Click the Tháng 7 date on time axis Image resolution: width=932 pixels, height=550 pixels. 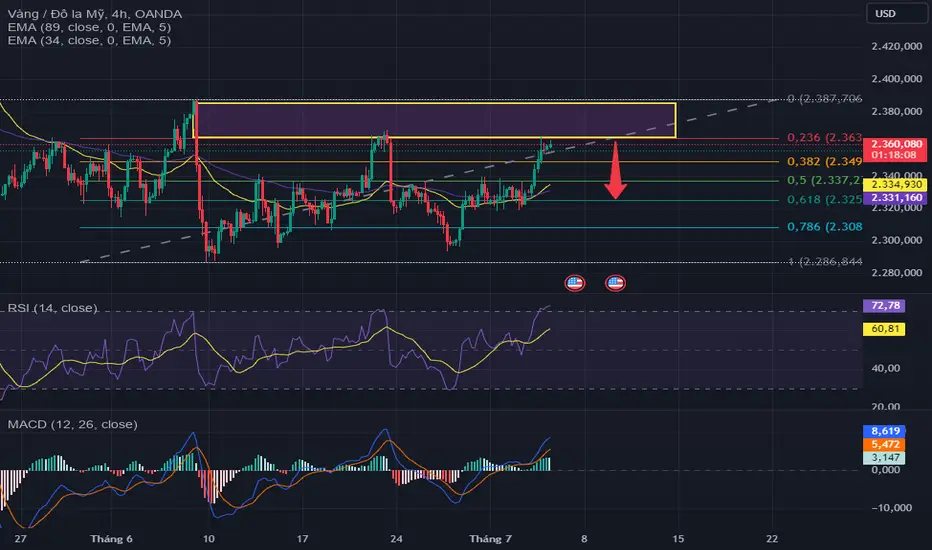tap(490, 539)
